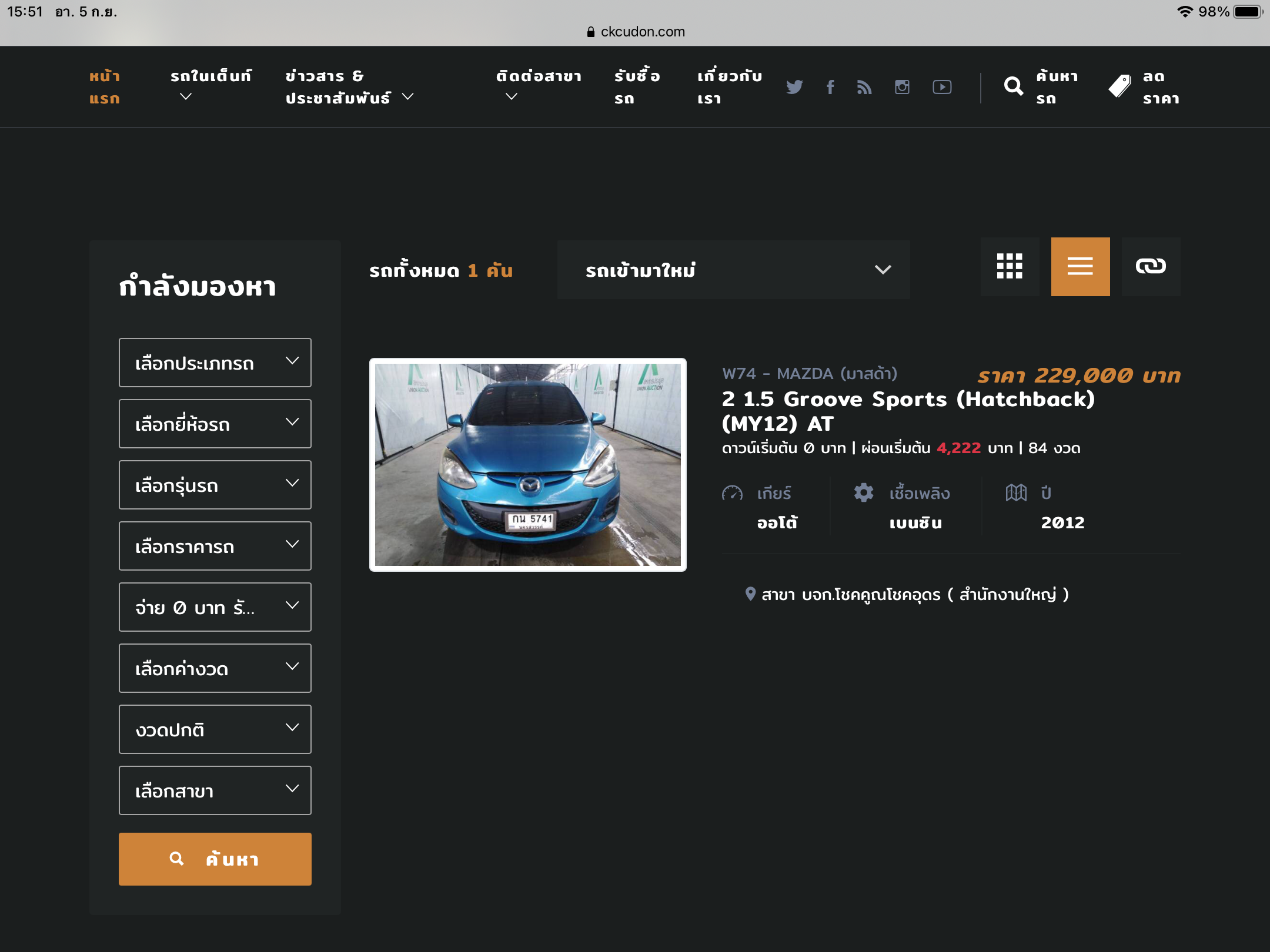Viewport: 1270px width, 952px height.
Task: Switch to grid view layout
Action: (x=1010, y=267)
